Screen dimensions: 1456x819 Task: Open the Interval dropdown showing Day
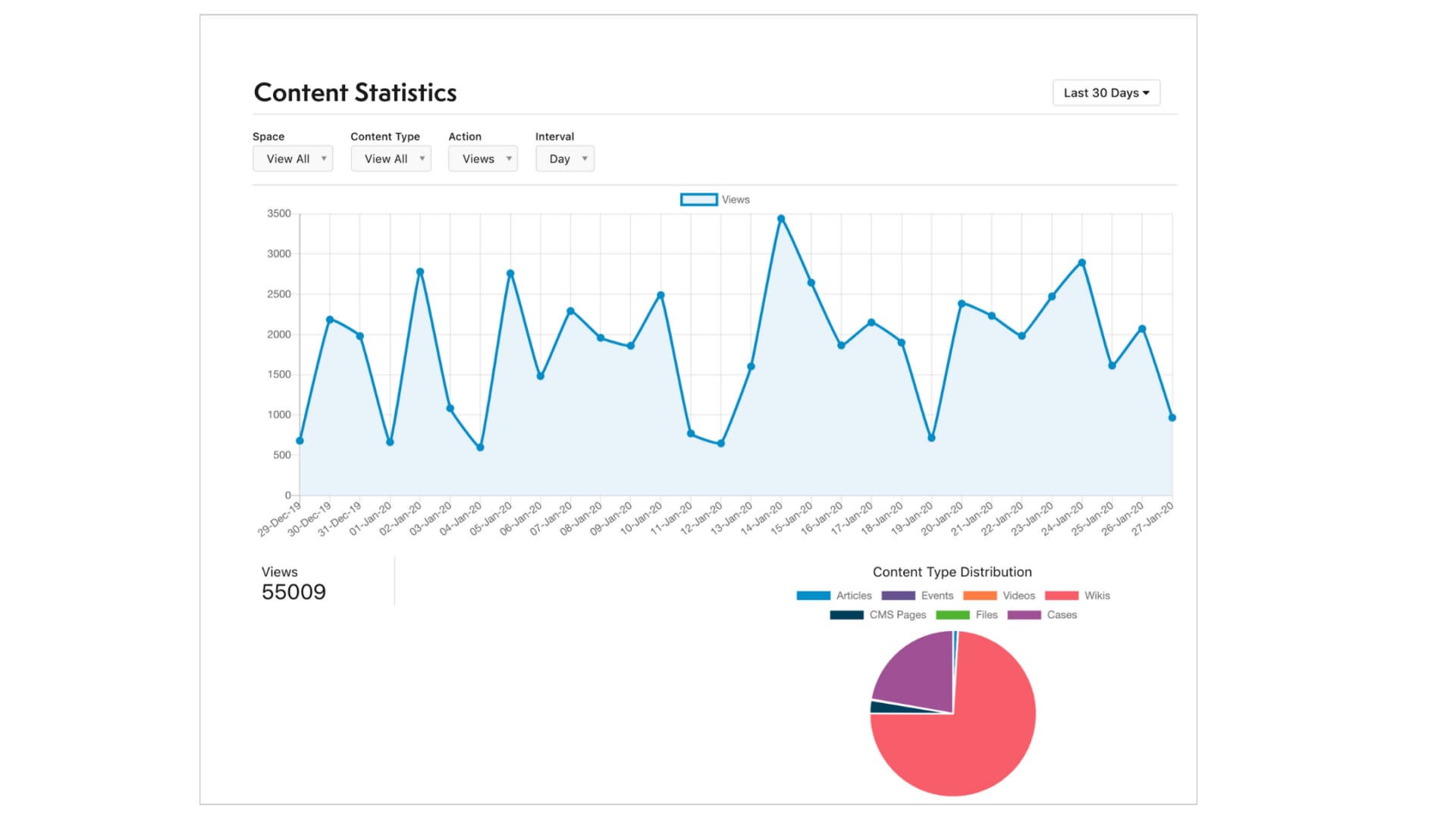pyautogui.click(x=564, y=158)
